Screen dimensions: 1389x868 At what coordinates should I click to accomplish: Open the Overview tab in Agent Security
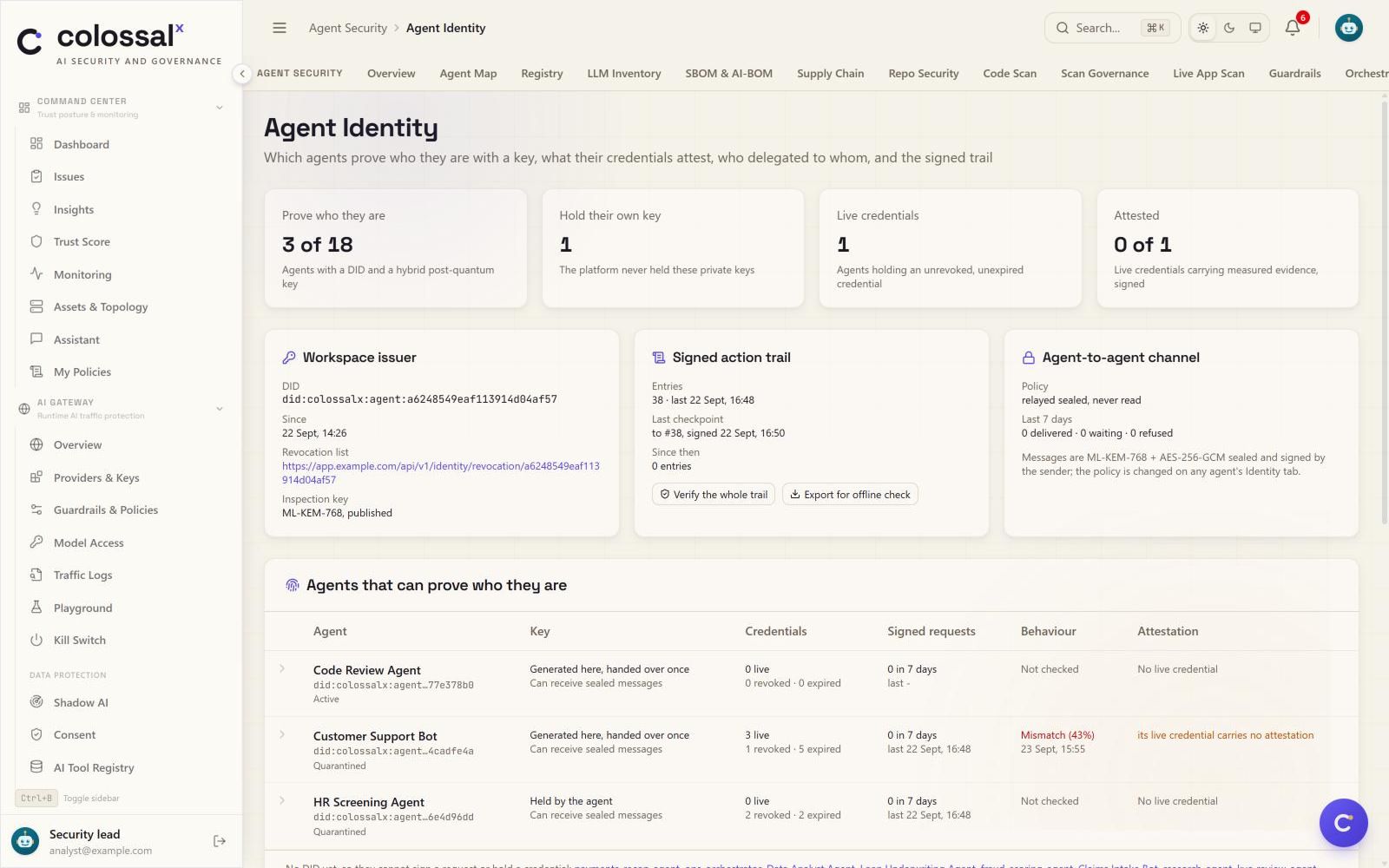pos(391,73)
